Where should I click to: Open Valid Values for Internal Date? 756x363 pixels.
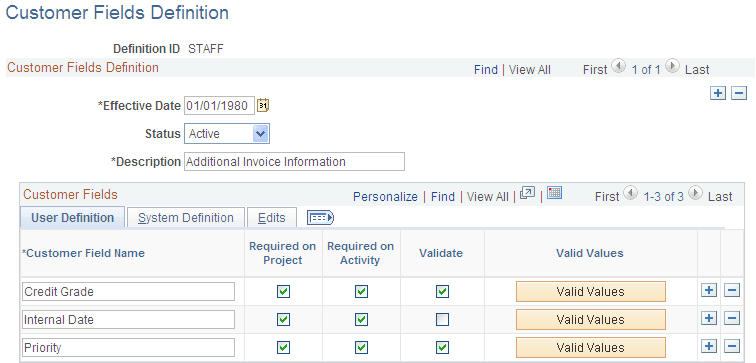(x=591, y=319)
